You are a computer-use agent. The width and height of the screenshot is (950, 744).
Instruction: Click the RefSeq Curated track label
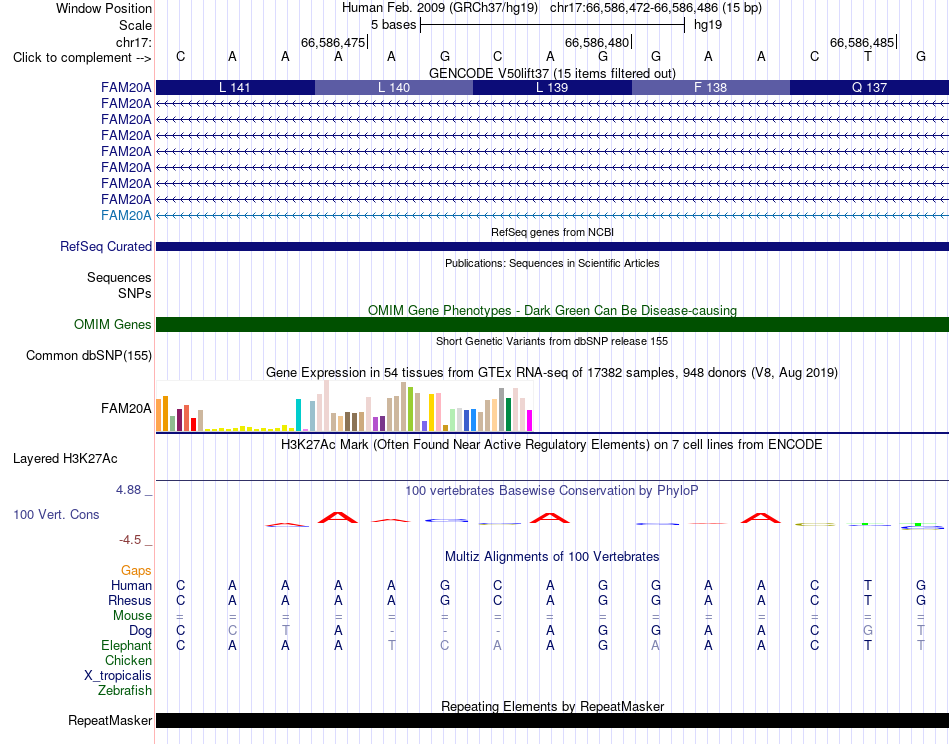coord(106,247)
